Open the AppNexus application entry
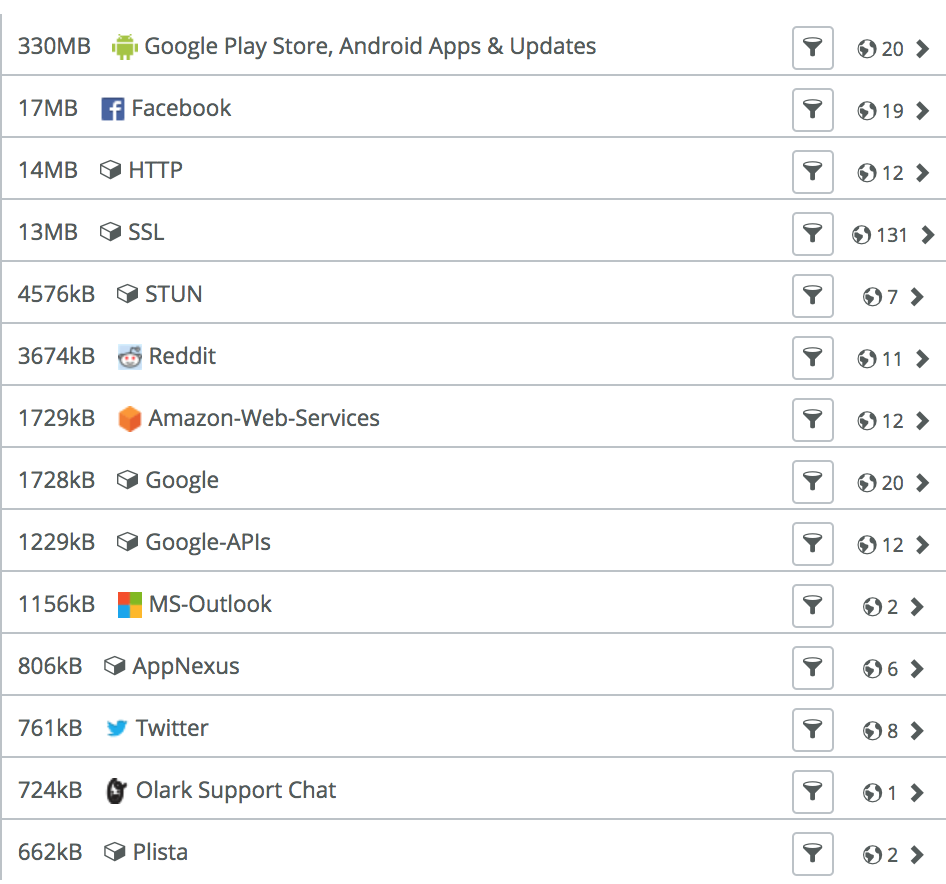Image resolution: width=946 pixels, height=884 pixels. coord(186,666)
